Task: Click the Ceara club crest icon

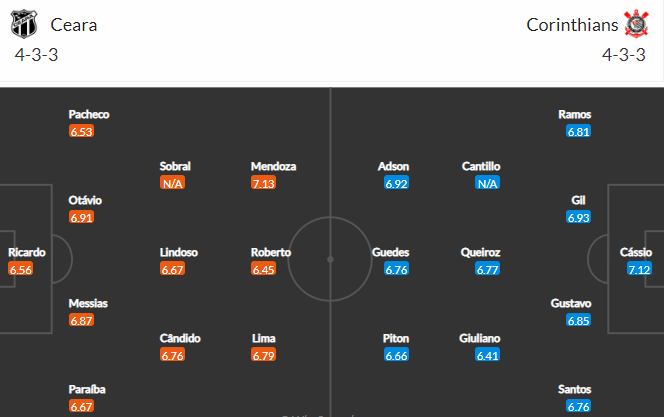Action: tap(24, 24)
